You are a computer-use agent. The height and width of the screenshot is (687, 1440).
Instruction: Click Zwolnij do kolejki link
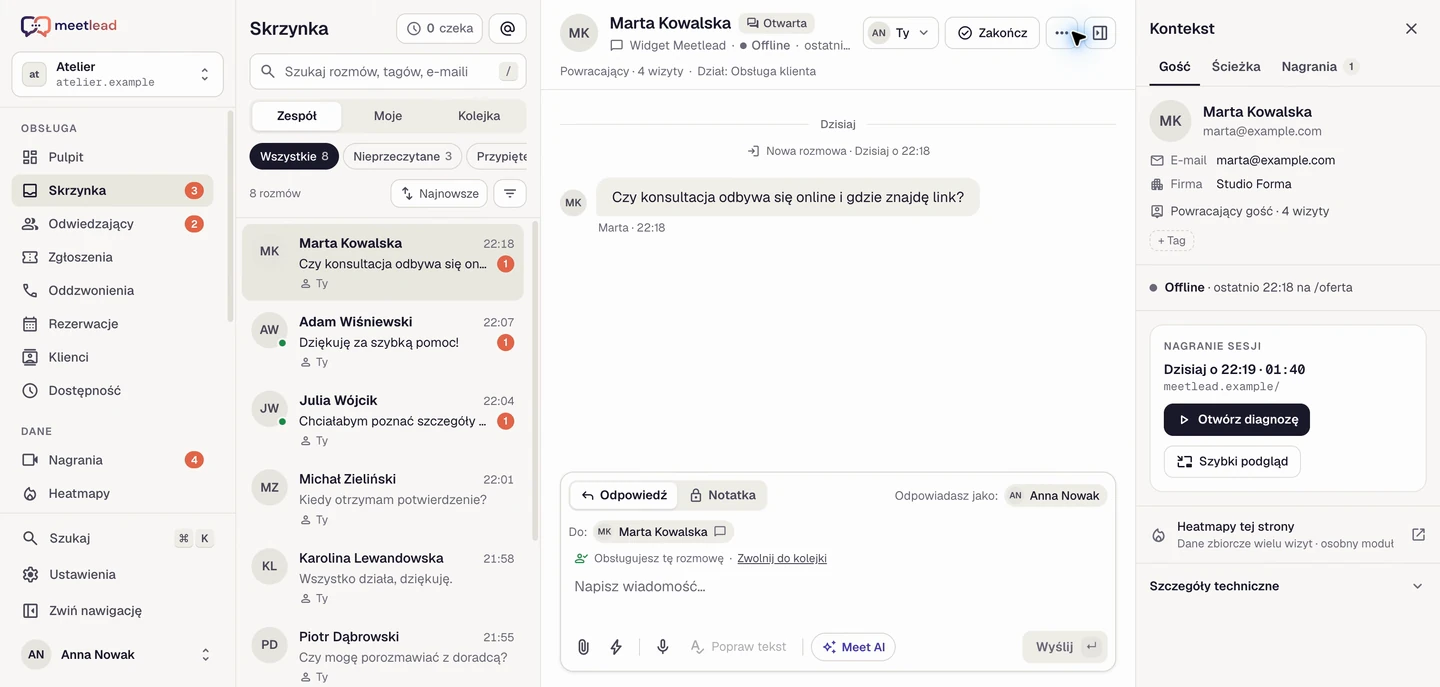pyautogui.click(x=782, y=559)
